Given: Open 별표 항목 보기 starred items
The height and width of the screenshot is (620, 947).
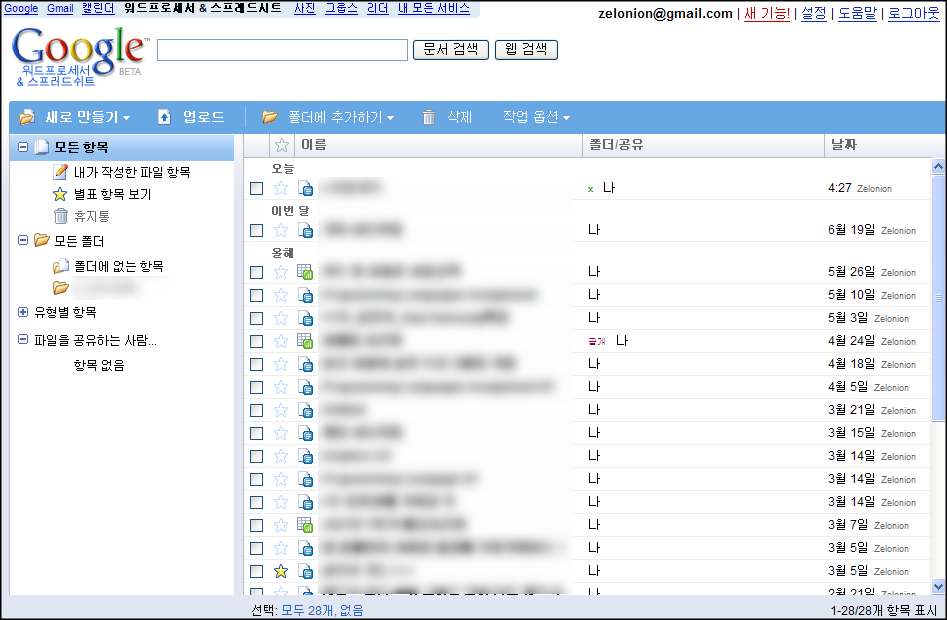Looking at the screenshot, I should pyautogui.click(x=112, y=194).
